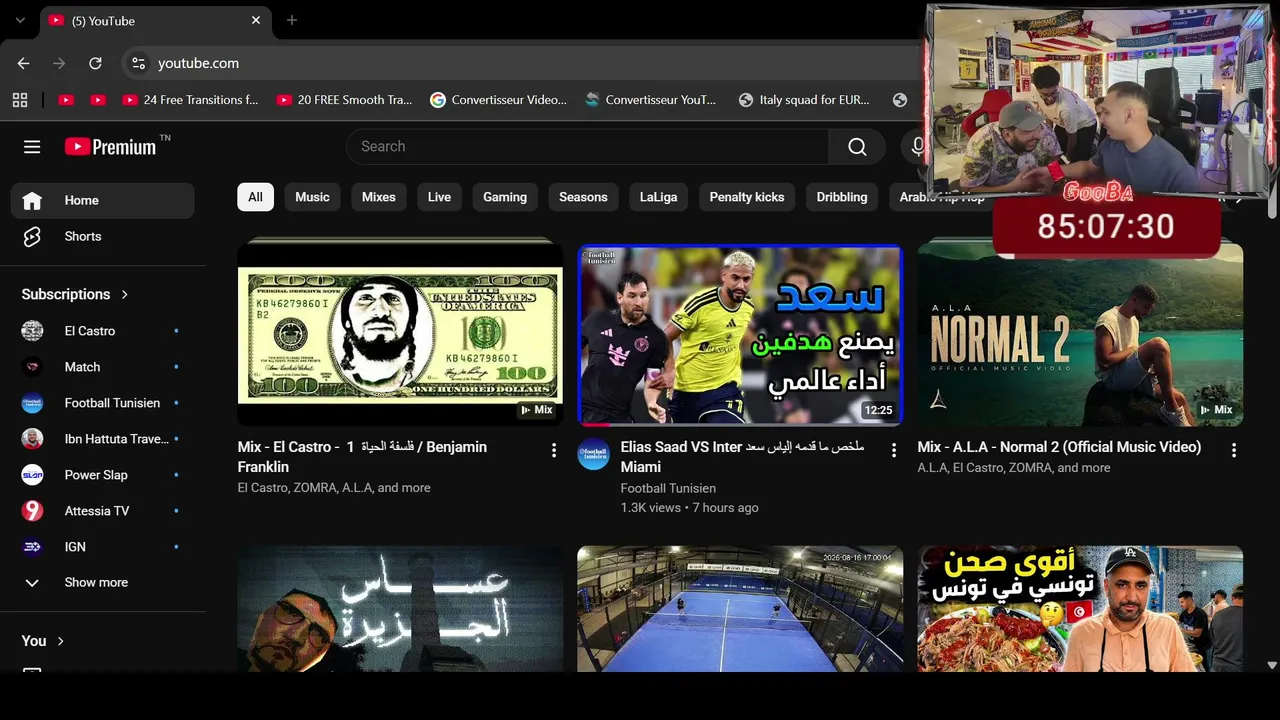The height and width of the screenshot is (720, 1280).
Task: Select the Dribbling filter chip
Action: (842, 197)
